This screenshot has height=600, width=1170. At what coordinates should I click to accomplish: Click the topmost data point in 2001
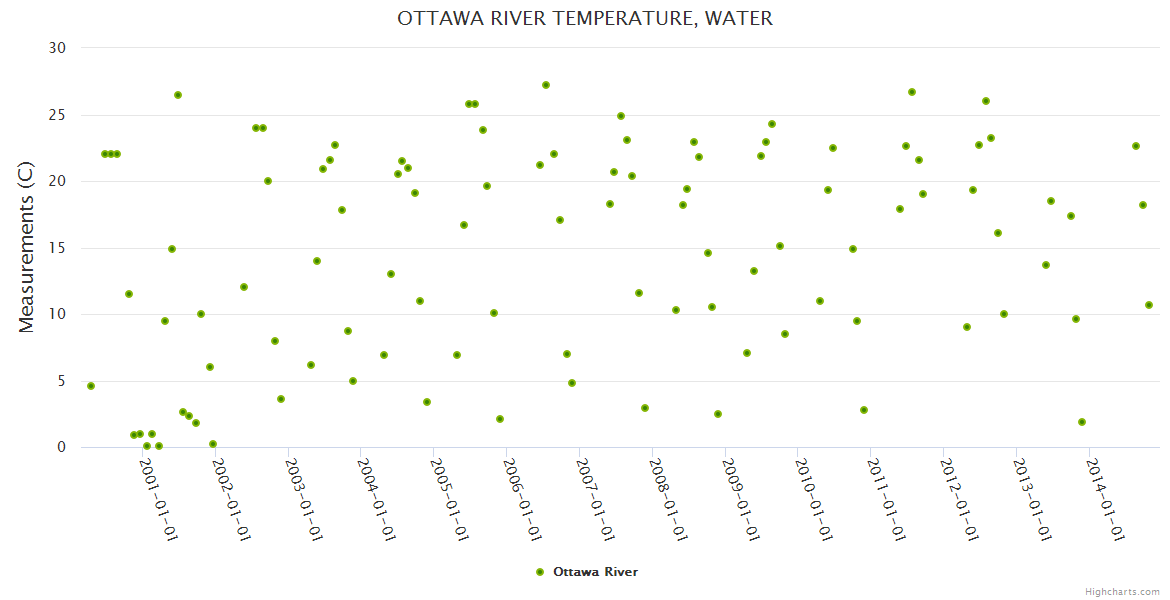click(x=178, y=95)
